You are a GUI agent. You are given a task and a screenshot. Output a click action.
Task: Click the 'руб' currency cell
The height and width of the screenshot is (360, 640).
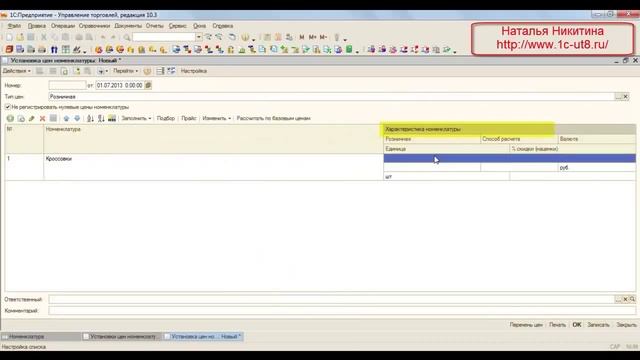coord(596,168)
